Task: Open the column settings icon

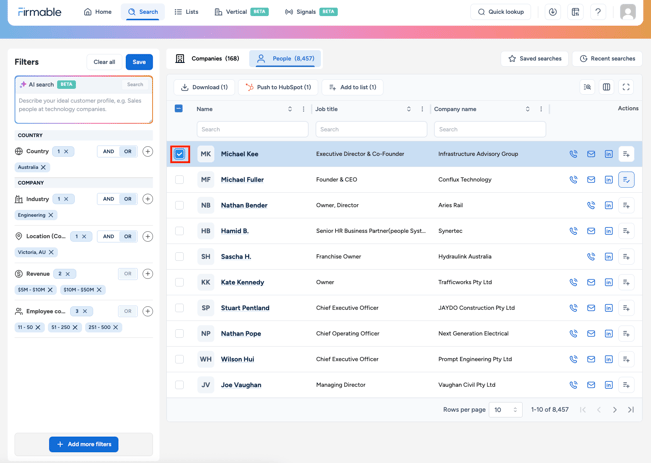Action: click(607, 87)
